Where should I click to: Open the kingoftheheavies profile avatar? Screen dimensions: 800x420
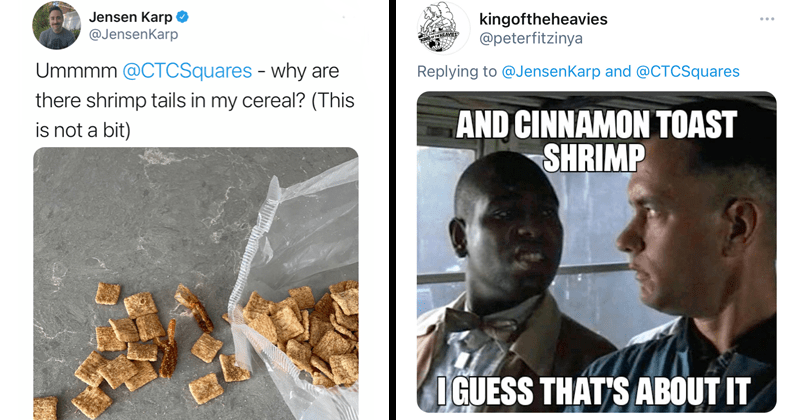tap(441, 28)
